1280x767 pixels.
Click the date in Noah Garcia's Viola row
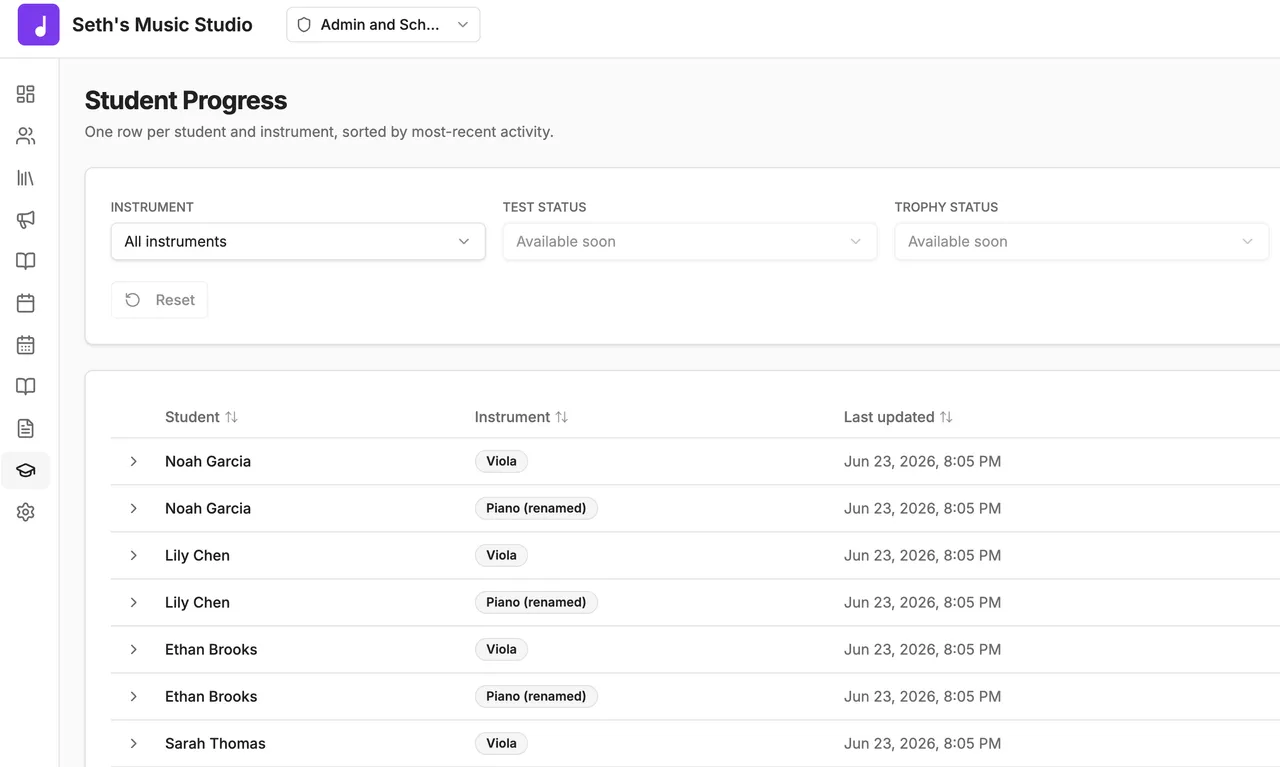pos(922,461)
